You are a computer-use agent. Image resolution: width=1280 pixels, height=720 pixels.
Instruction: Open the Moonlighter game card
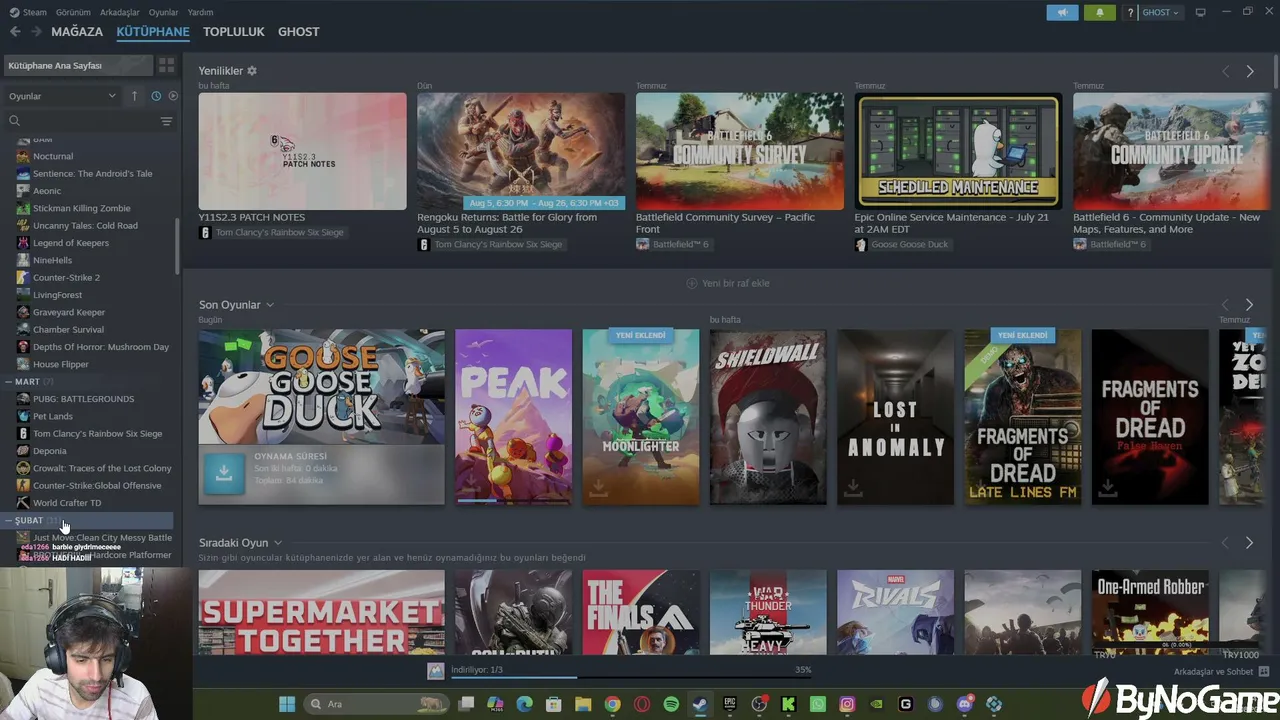coord(641,417)
